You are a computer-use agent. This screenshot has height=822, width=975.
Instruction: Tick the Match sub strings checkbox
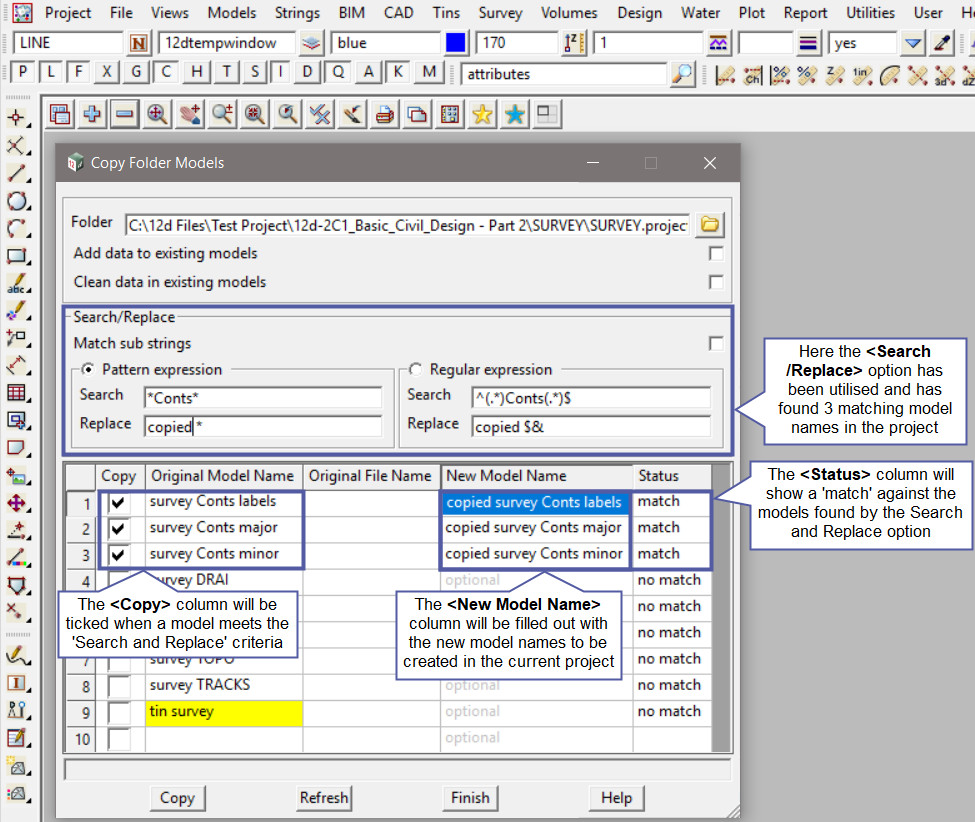pyautogui.click(x=716, y=344)
